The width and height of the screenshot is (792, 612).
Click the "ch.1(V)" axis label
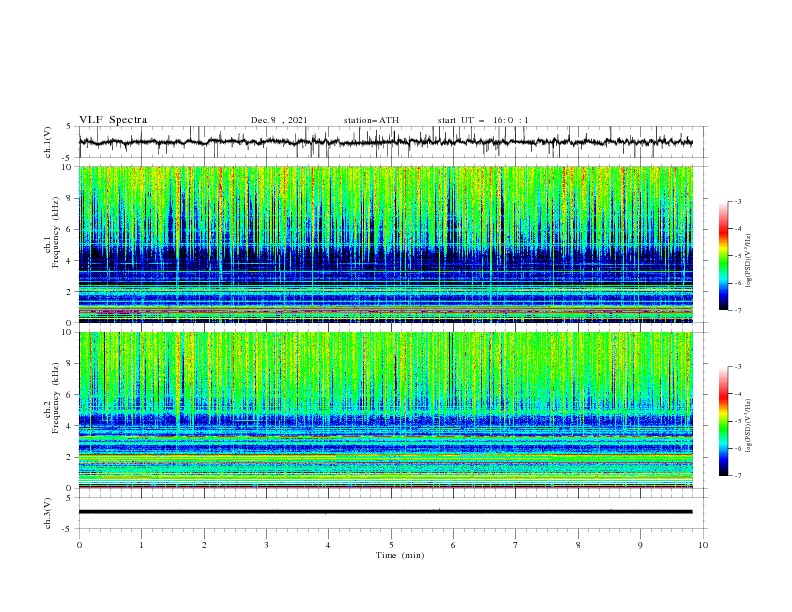48,142
